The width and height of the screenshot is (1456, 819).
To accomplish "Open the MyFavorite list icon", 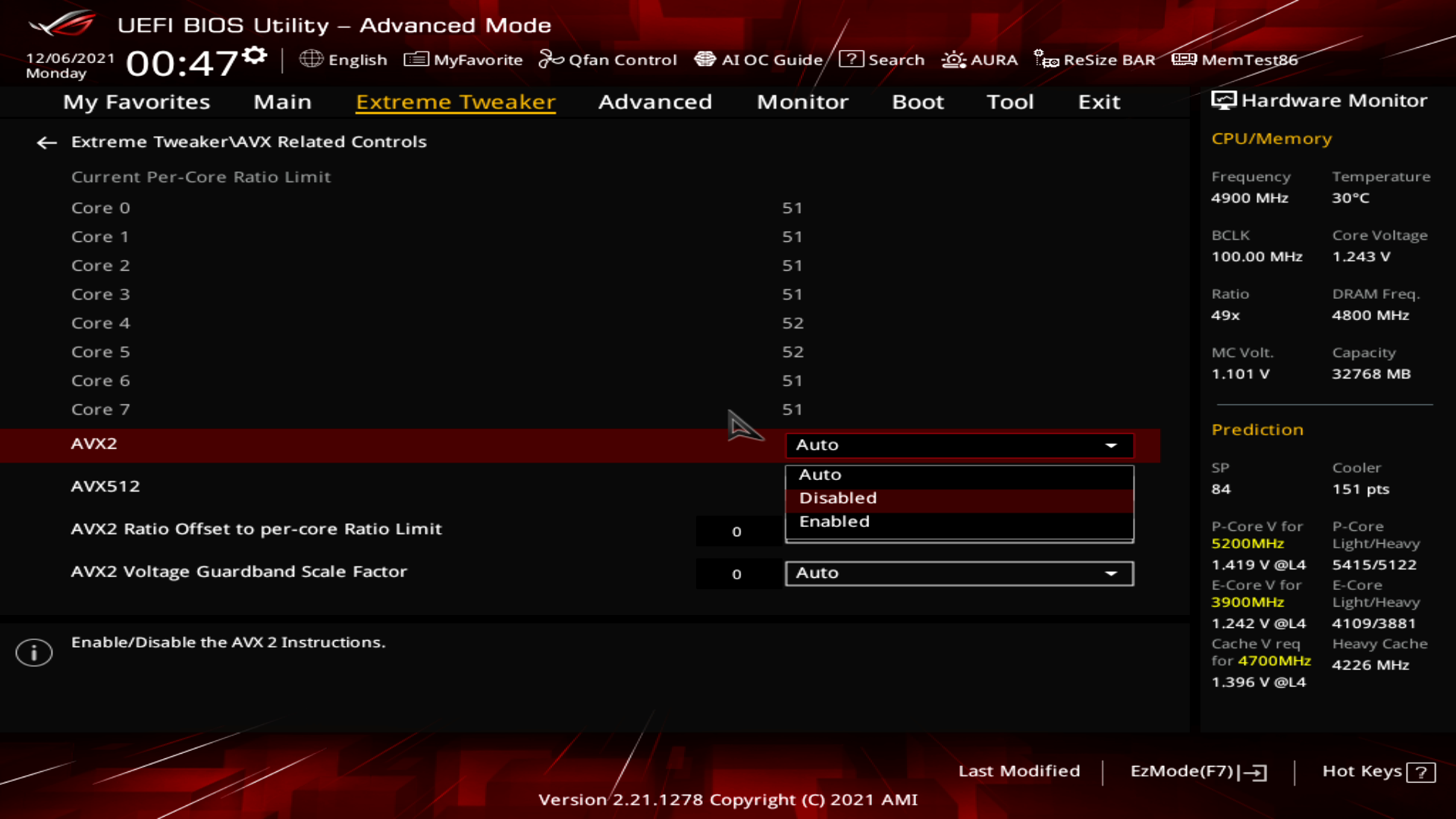I will pyautogui.click(x=416, y=59).
